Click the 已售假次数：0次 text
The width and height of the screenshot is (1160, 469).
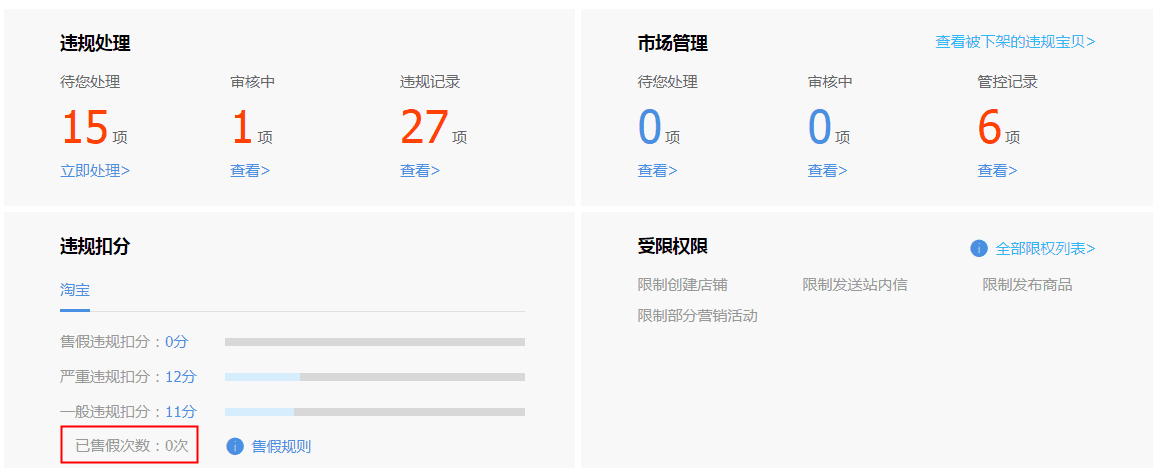tap(132, 445)
